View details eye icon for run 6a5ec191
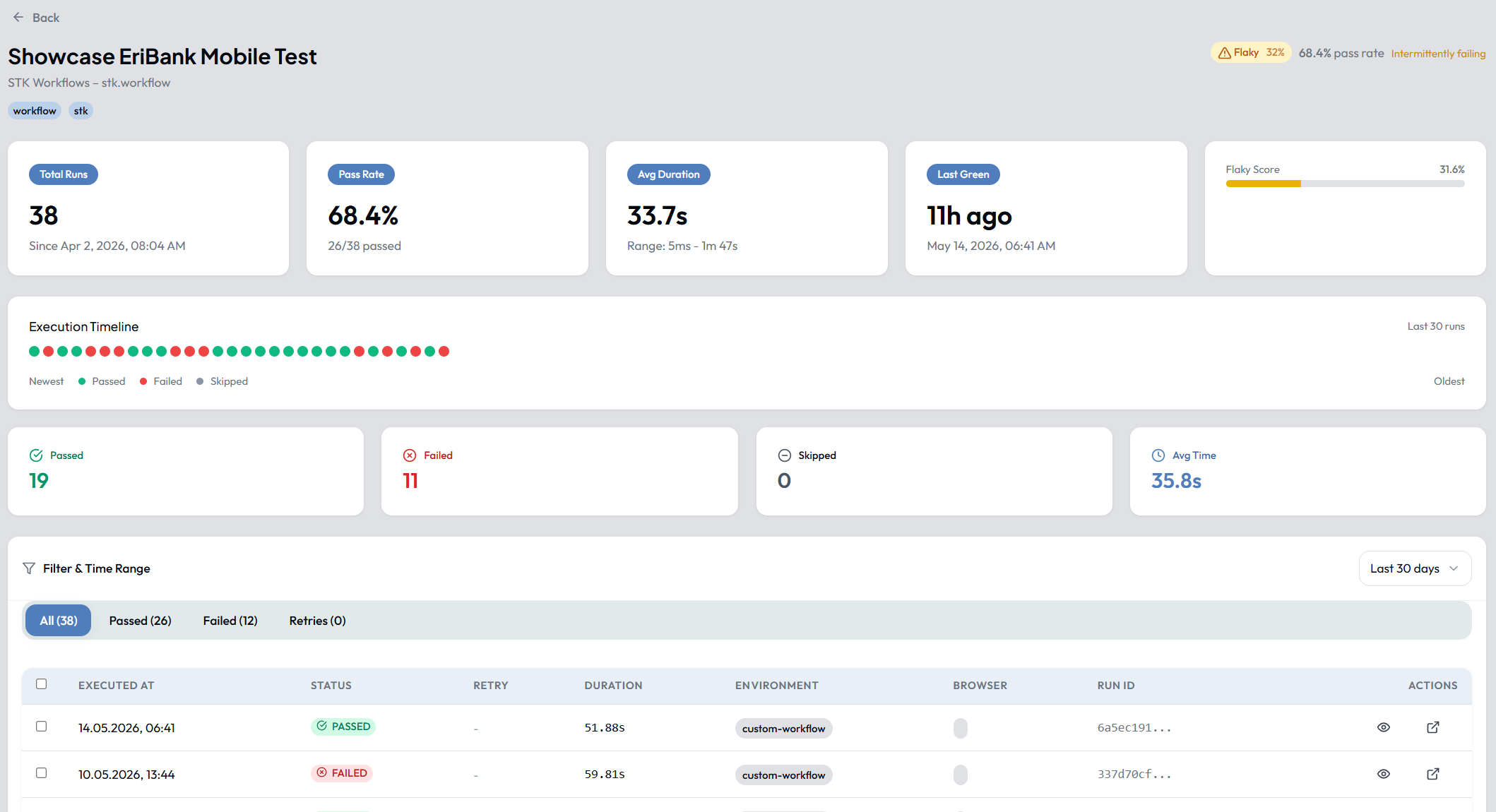This screenshot has width=1496, height=812. [x=1384, y=727]
